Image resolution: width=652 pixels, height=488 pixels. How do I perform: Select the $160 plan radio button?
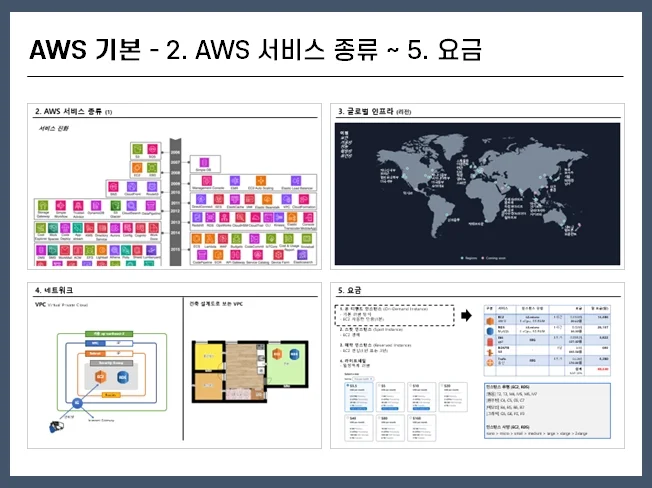(x=411, y=418)
